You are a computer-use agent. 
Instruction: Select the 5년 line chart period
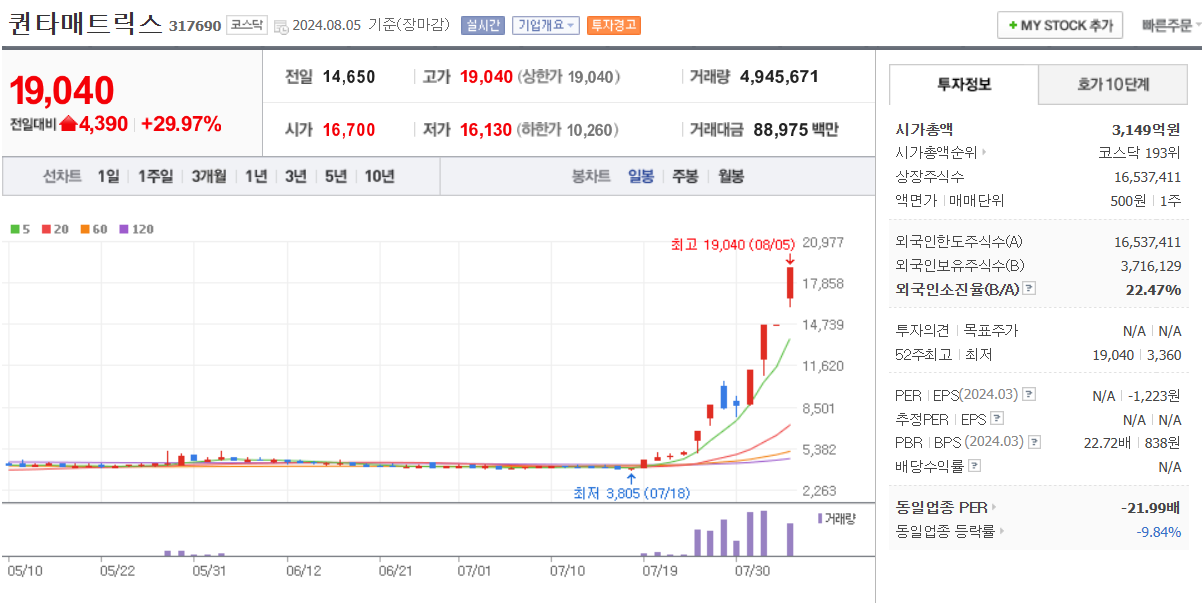point(336,176)
